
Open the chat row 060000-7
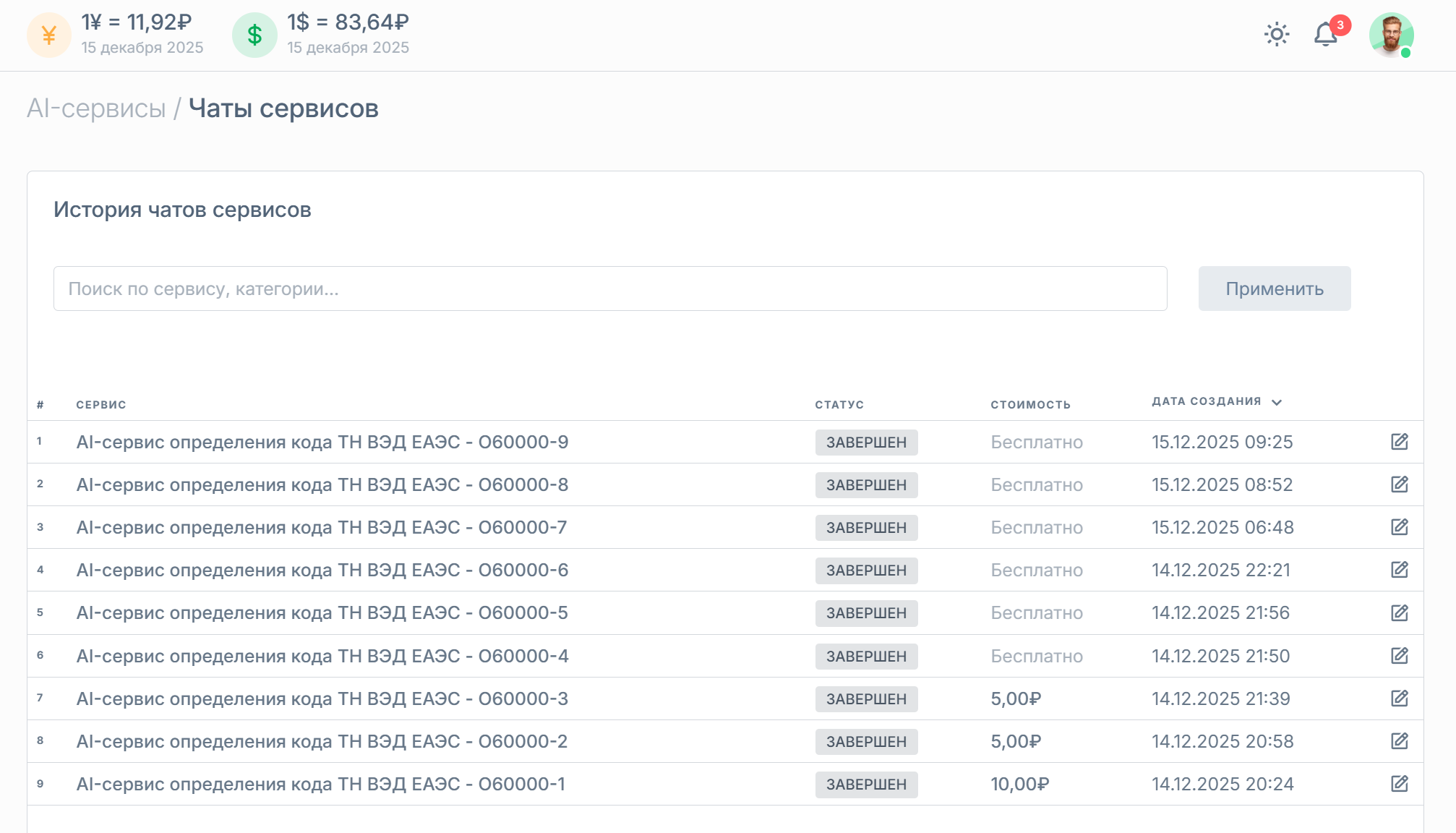point(322,527)
